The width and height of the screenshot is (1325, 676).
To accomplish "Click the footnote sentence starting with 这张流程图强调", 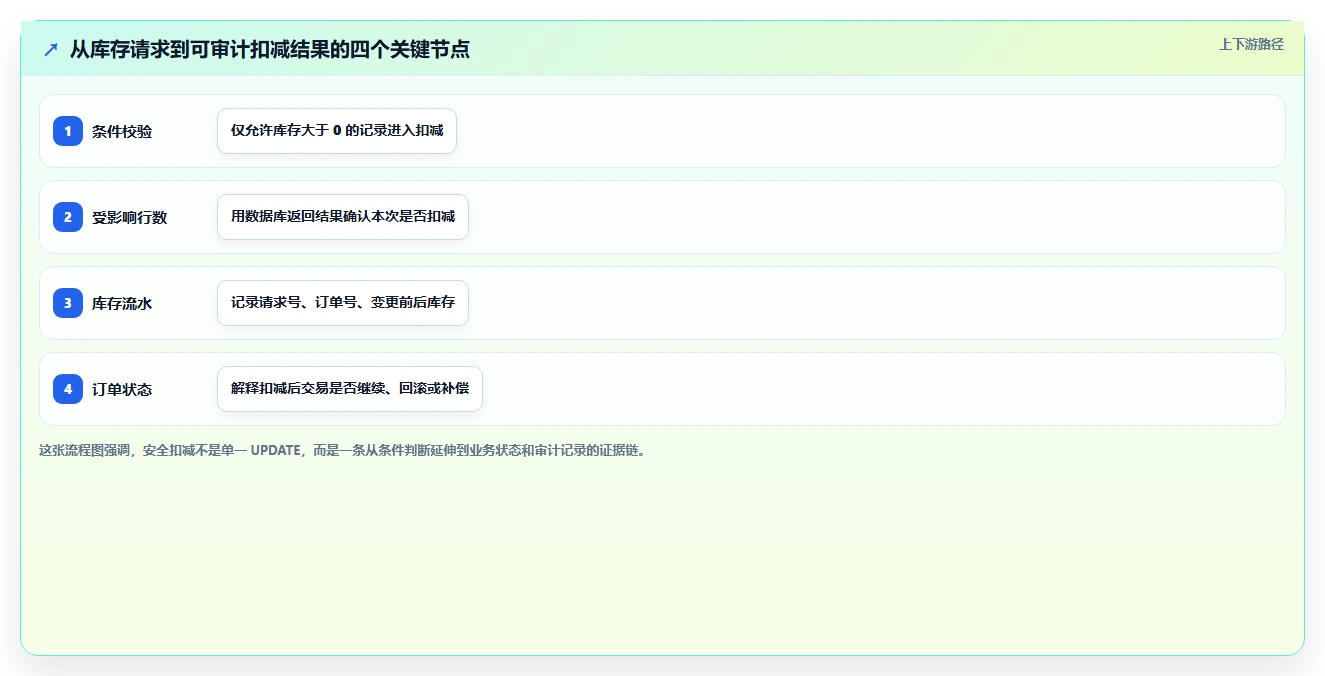I will [342, 451].
